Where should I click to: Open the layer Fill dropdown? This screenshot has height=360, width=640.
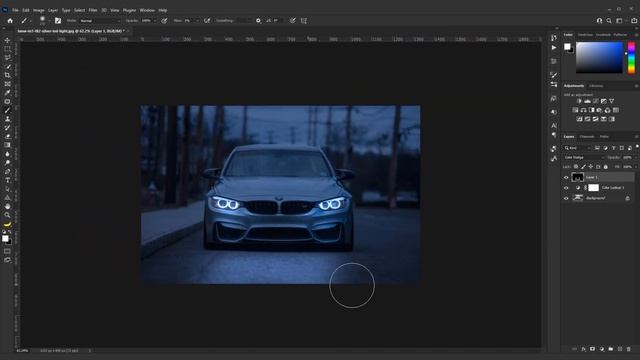tap(635, 167)
